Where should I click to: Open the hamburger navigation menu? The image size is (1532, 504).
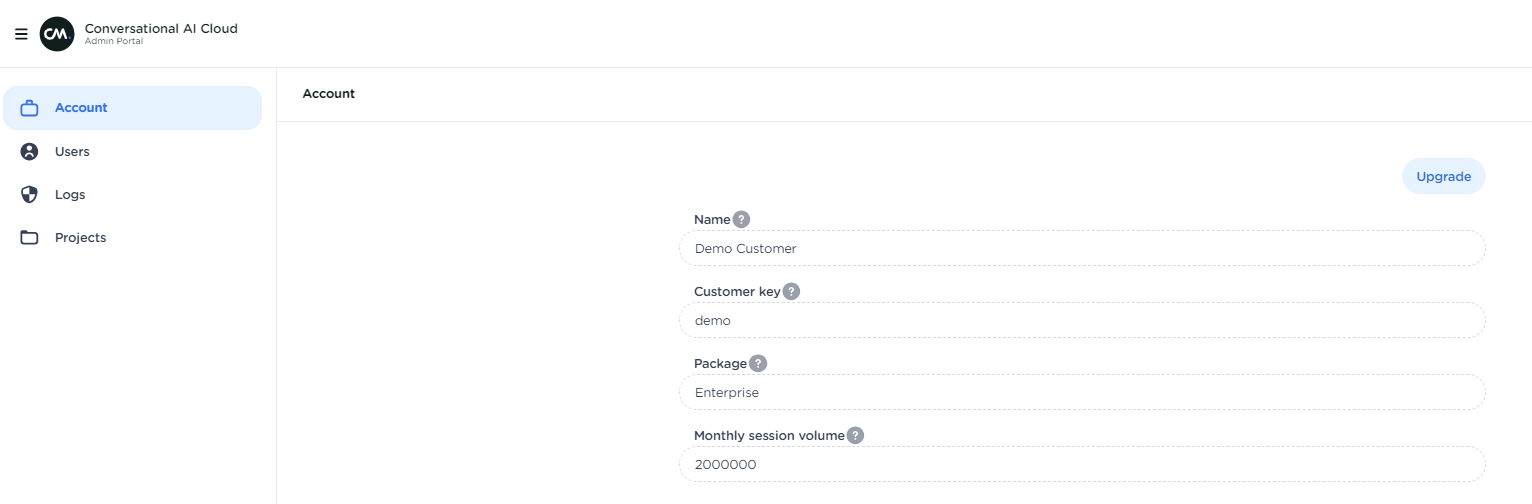tap(21, 34)
